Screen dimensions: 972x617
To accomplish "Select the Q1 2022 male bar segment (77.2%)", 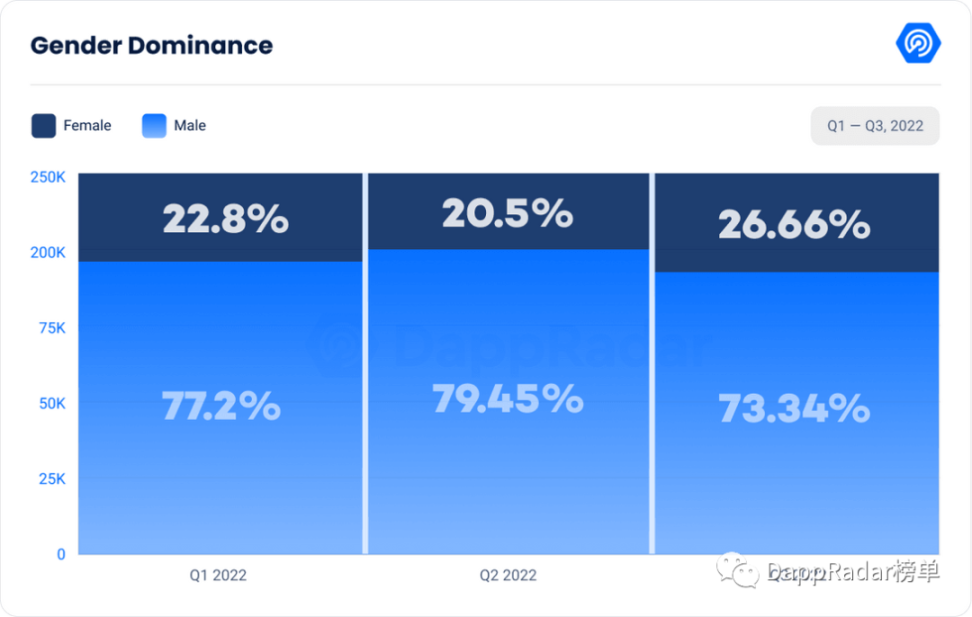I will click(x=221, y=407).
